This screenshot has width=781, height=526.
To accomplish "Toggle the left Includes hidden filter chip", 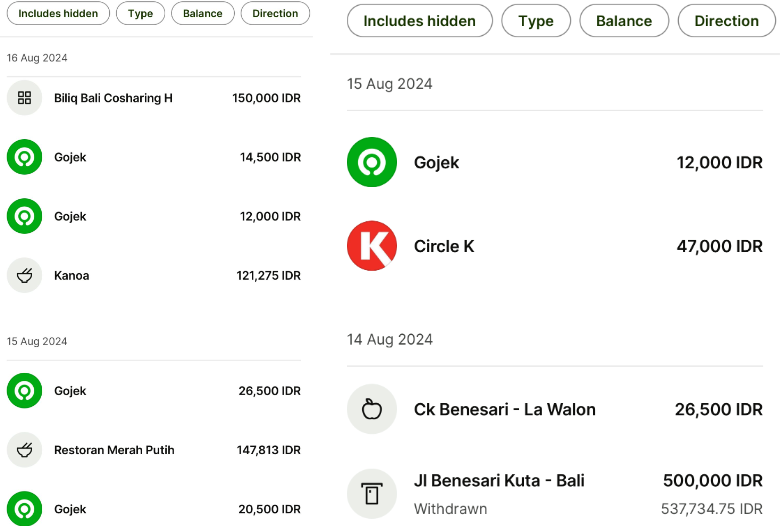I will [x=58, y=13].
